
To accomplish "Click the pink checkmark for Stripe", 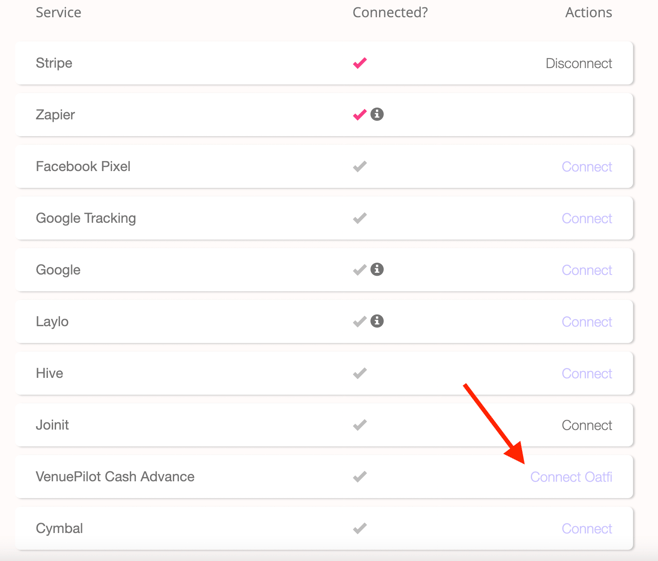I will click(360, 63).
